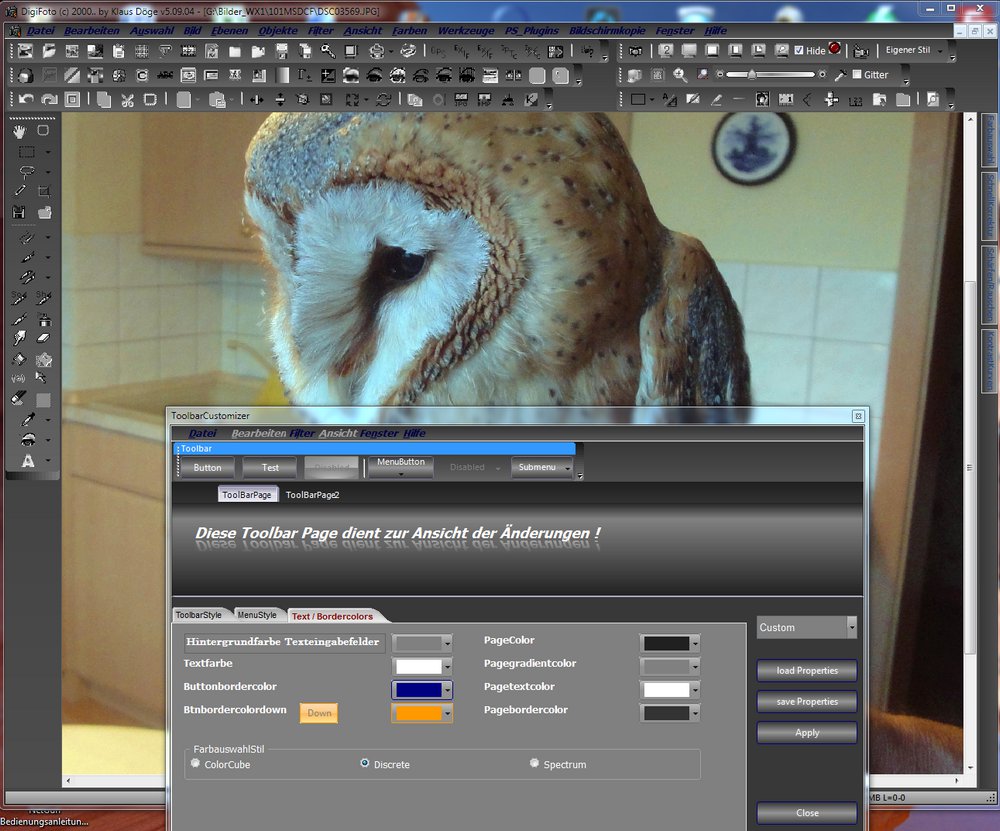
Task: Choose the Spectrum radio option
Action: (x=535, y=763)
